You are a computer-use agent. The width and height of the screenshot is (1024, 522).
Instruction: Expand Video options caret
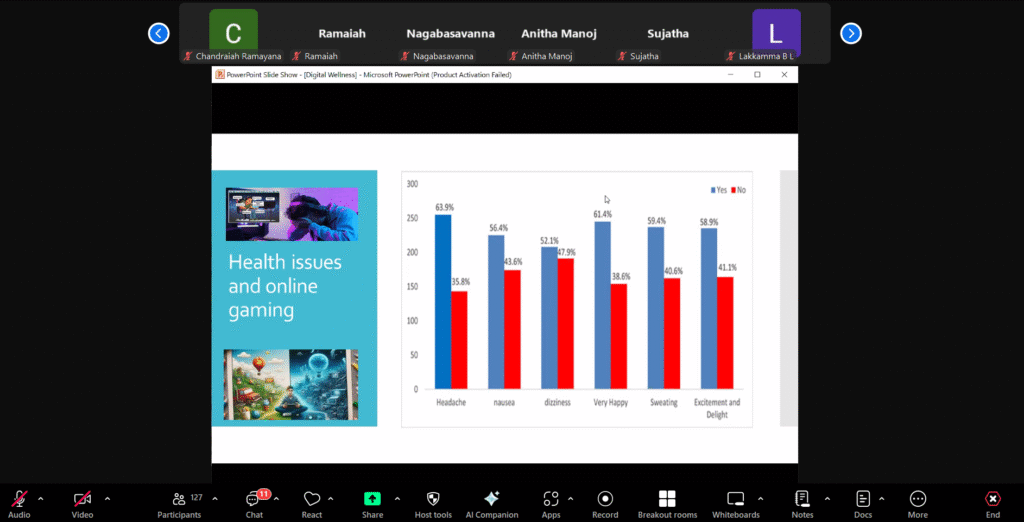[x=107, y=497]
